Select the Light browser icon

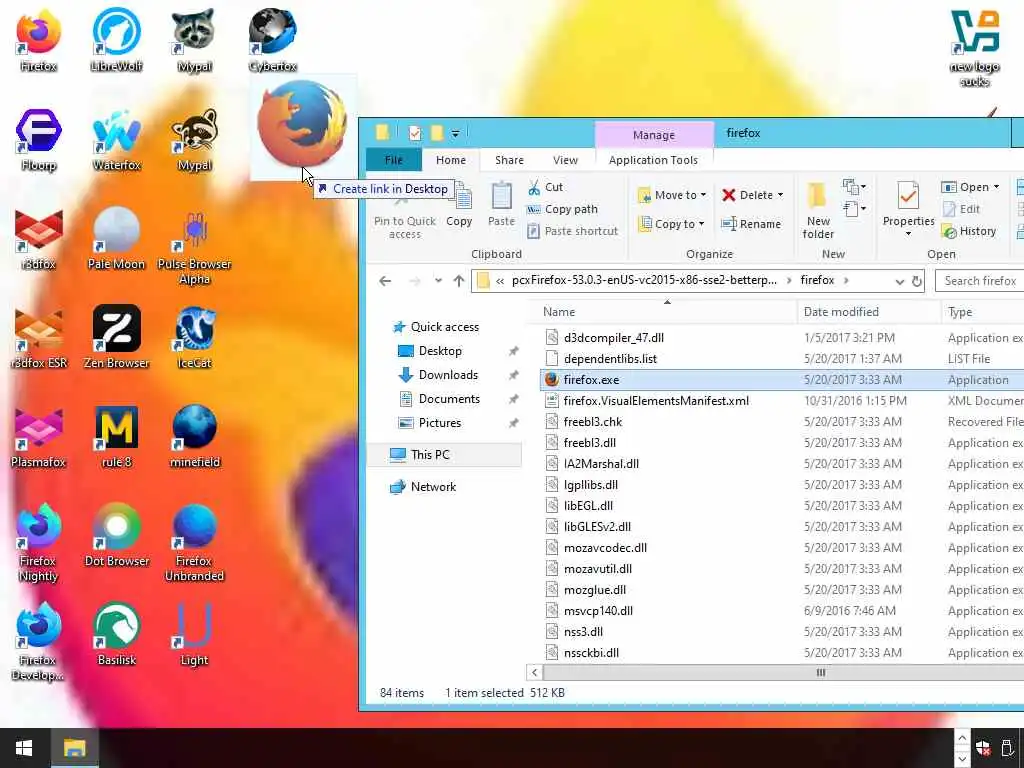(195, 635)
